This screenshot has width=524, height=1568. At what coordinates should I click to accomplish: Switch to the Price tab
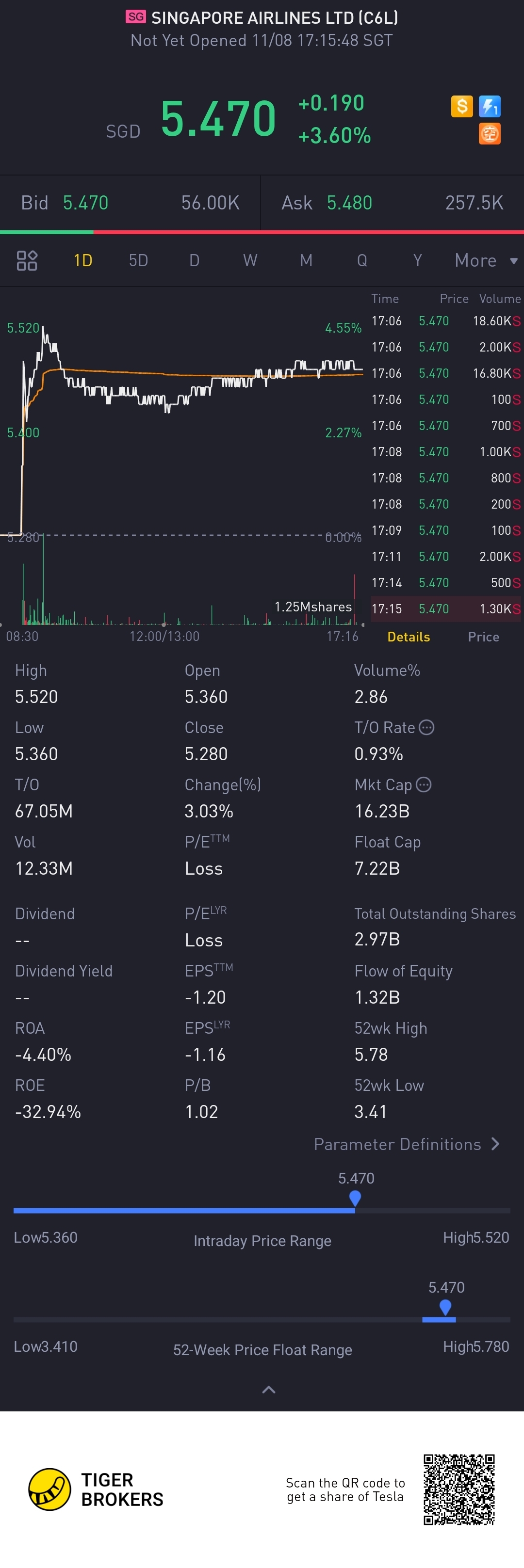[483, 637]
